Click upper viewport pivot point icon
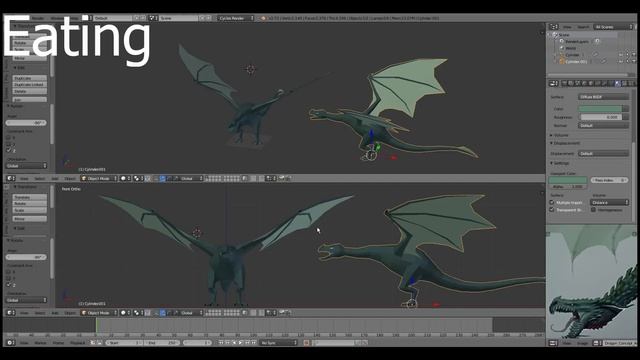Screen dimensions: 640x360 click(x=138, y=178)
